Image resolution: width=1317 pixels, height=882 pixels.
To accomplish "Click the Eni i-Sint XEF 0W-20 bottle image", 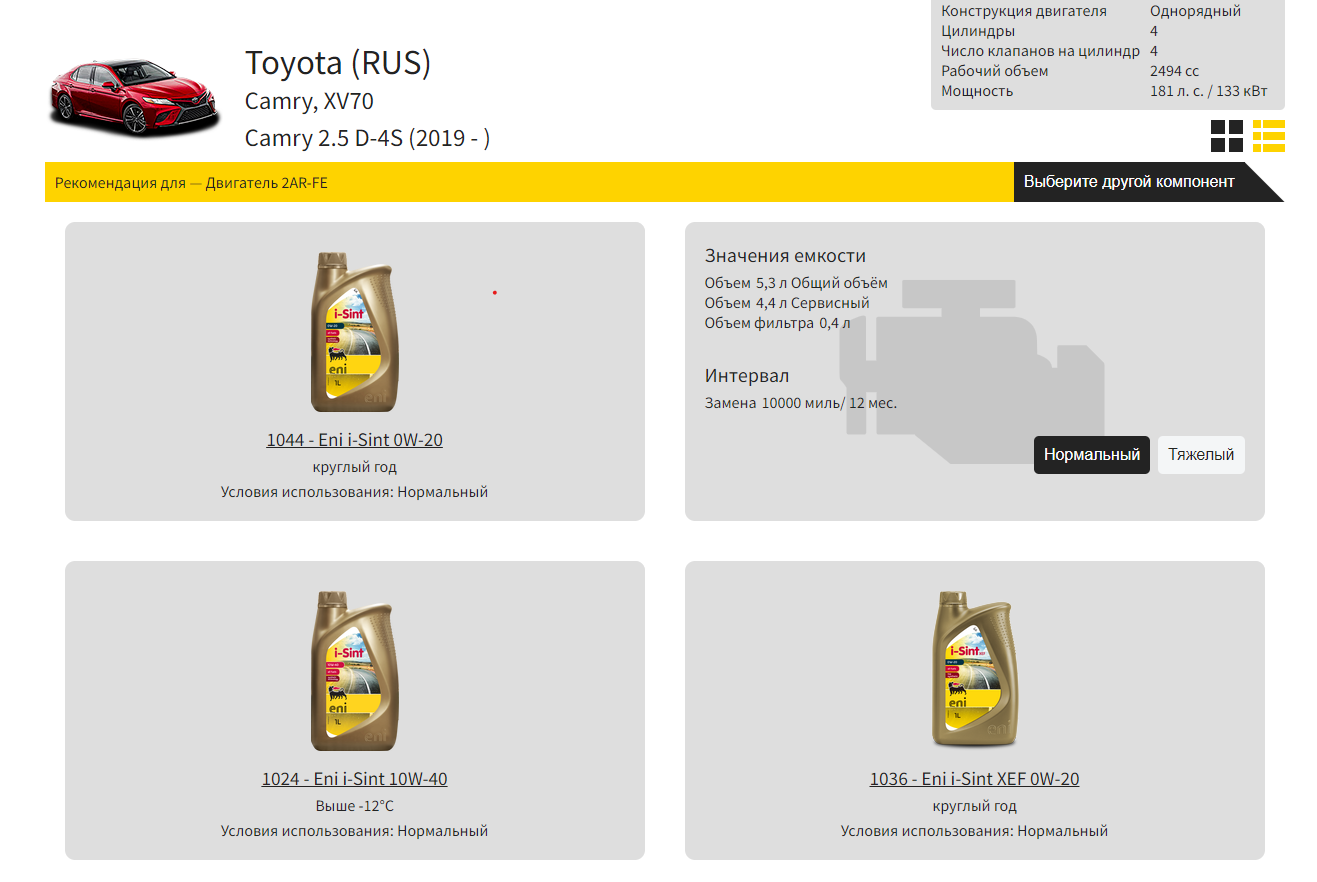I will (x=974, y=669).
